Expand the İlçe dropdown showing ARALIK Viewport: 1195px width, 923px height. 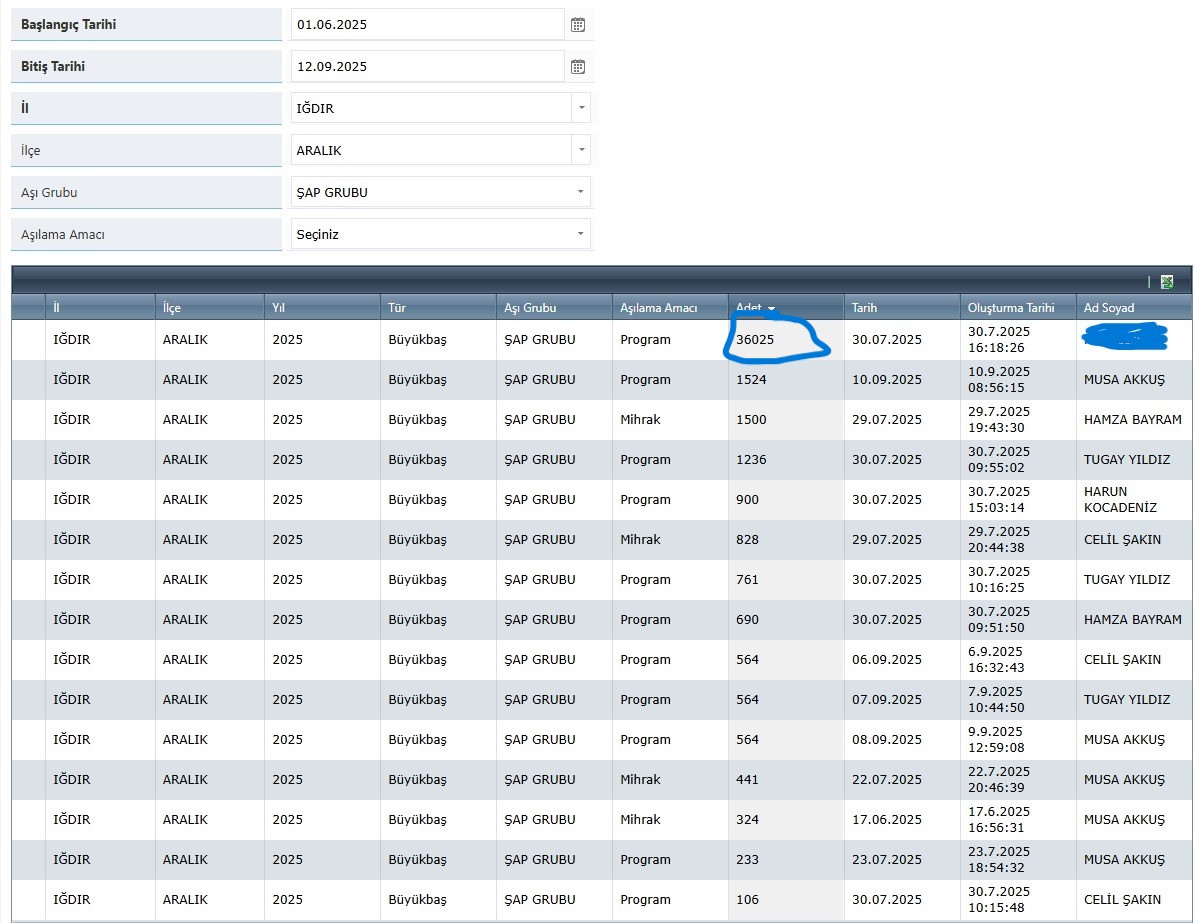581,150
